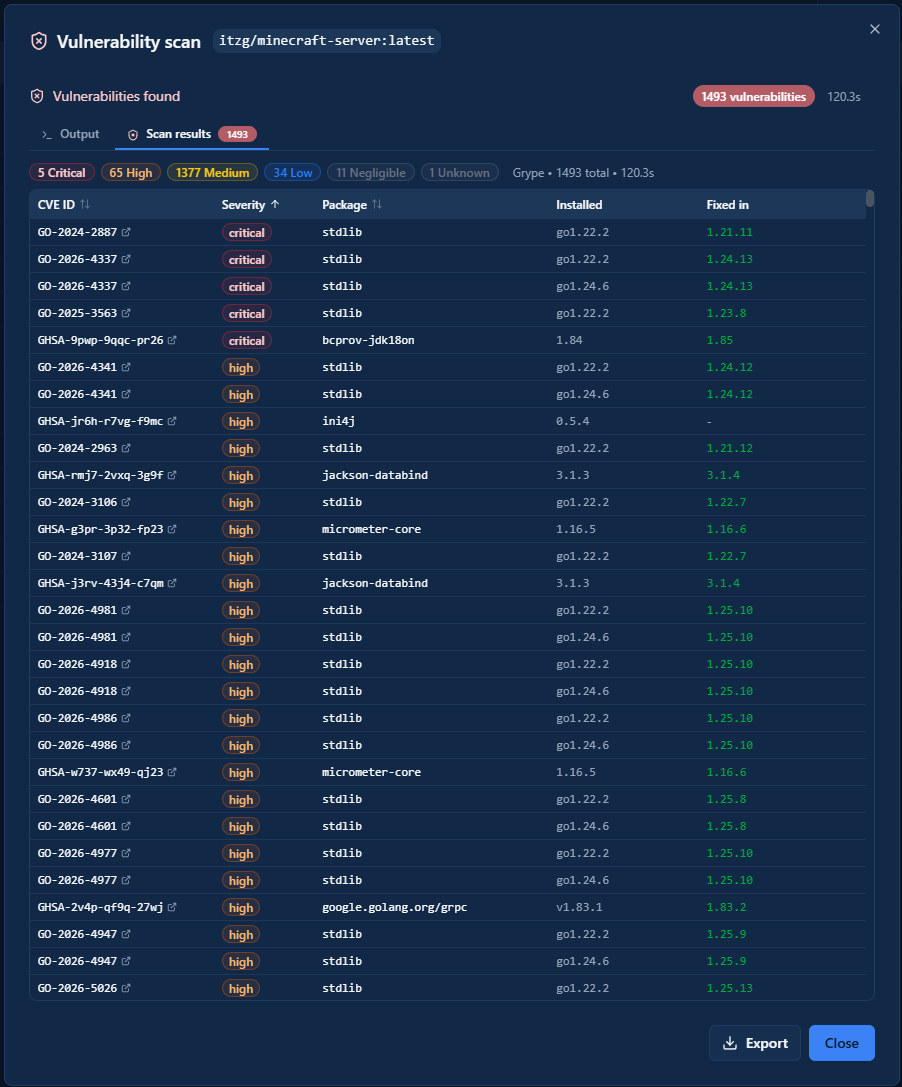Click package name google.golang.org/grpc
The image size is (902, 1087).
[394, 907]
